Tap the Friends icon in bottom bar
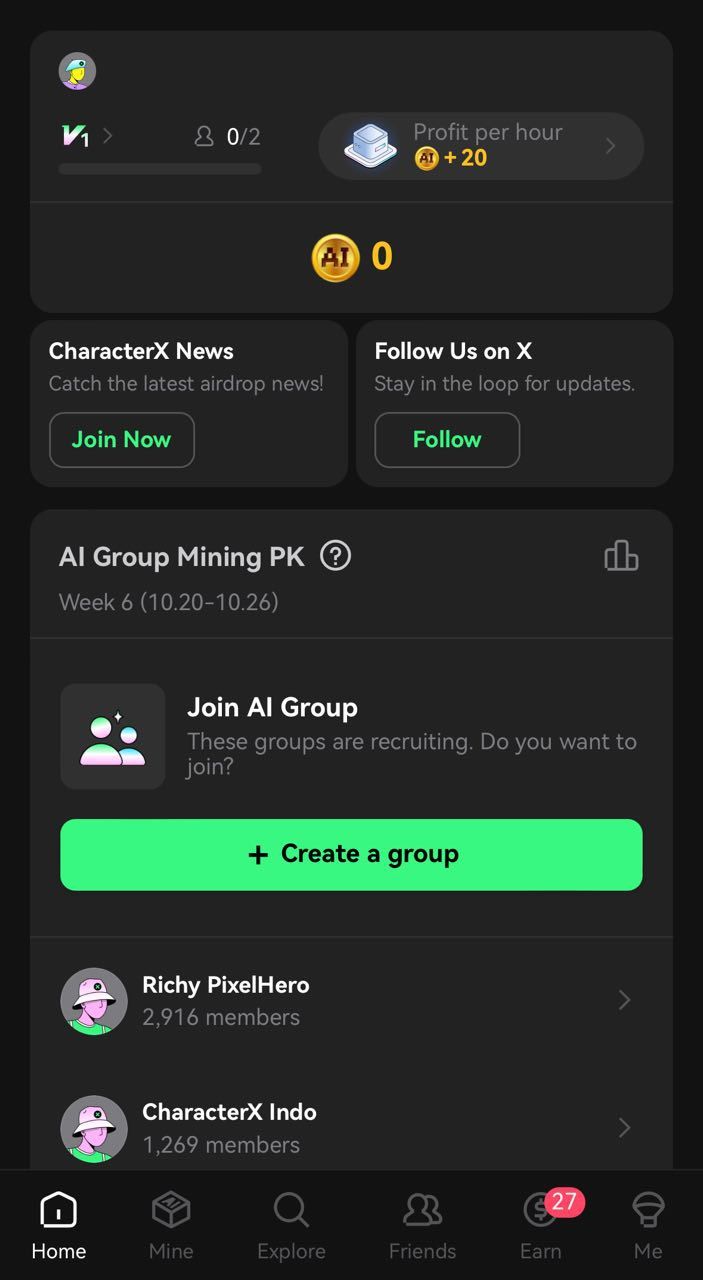 point(422,1211)
